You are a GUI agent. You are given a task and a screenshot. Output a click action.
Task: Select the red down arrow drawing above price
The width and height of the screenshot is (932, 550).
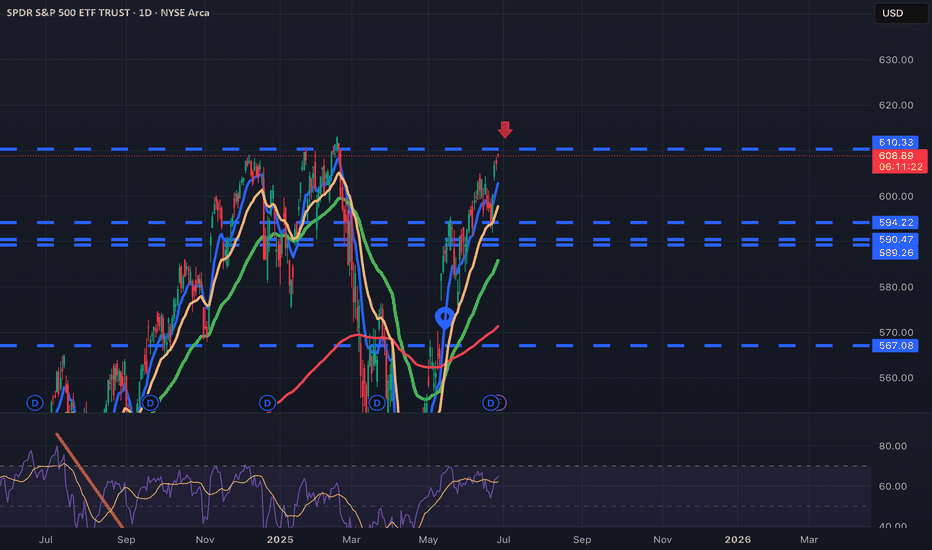(x=505, y=130)
